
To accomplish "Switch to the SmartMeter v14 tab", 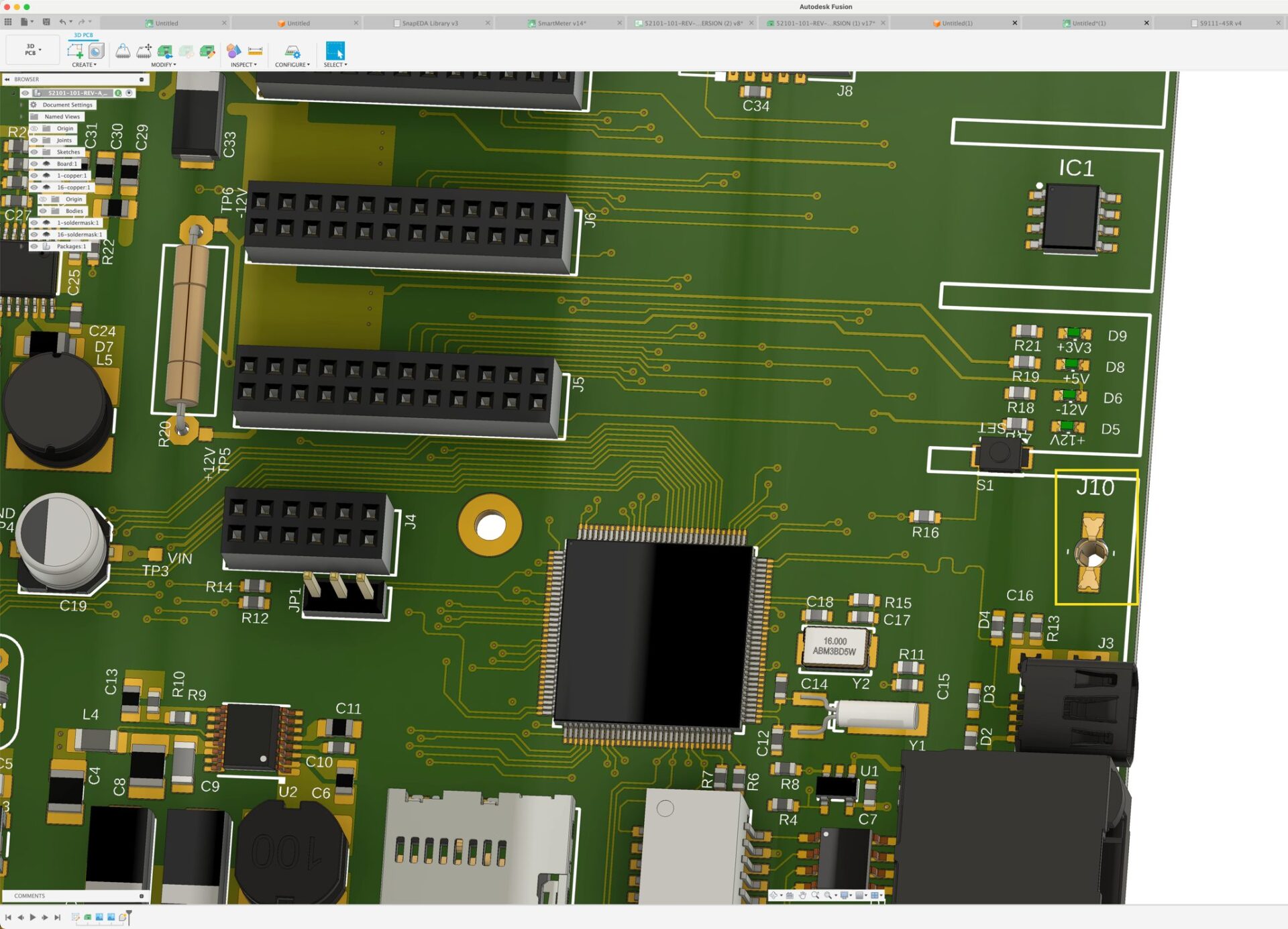I will pyautogui.click(x=562, y=22).
